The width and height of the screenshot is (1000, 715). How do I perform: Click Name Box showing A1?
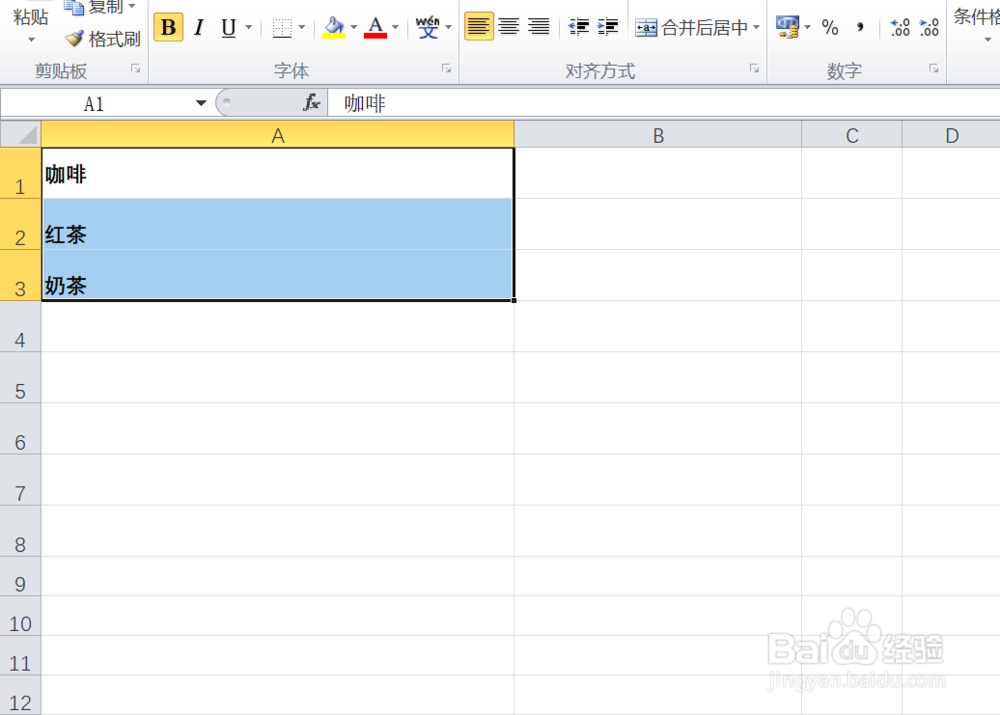tap(96, 103)
